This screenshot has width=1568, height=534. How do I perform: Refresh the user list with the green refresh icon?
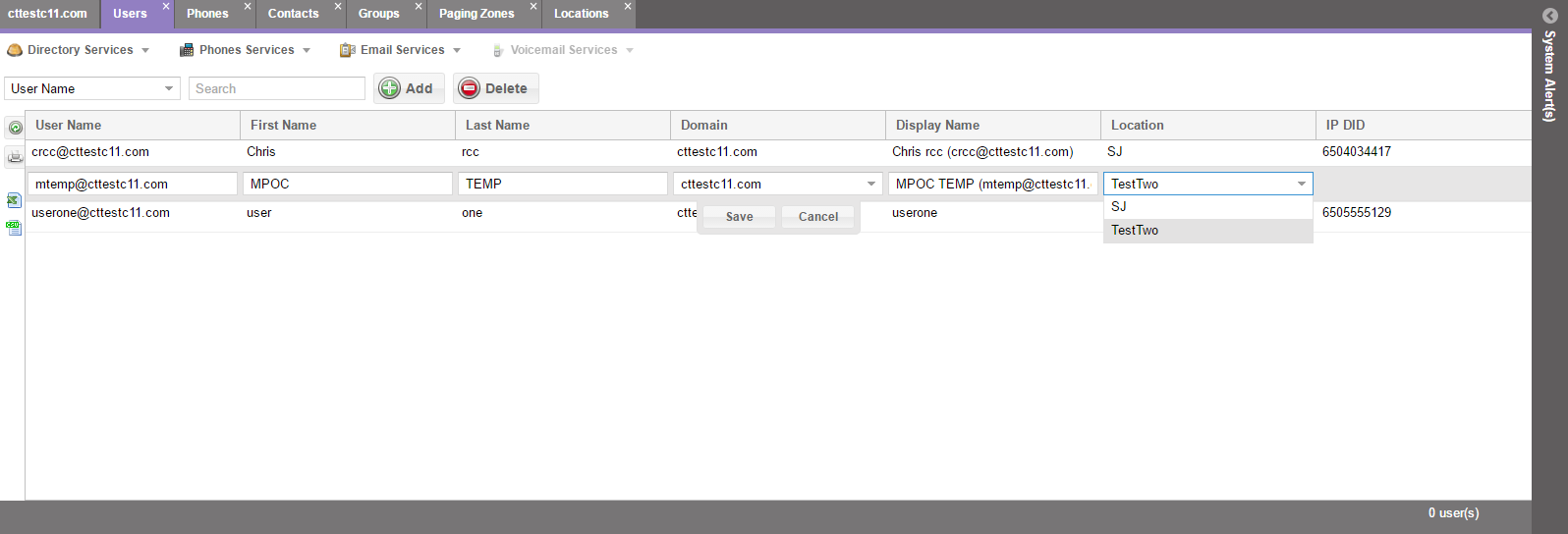(x=15, y=128)
